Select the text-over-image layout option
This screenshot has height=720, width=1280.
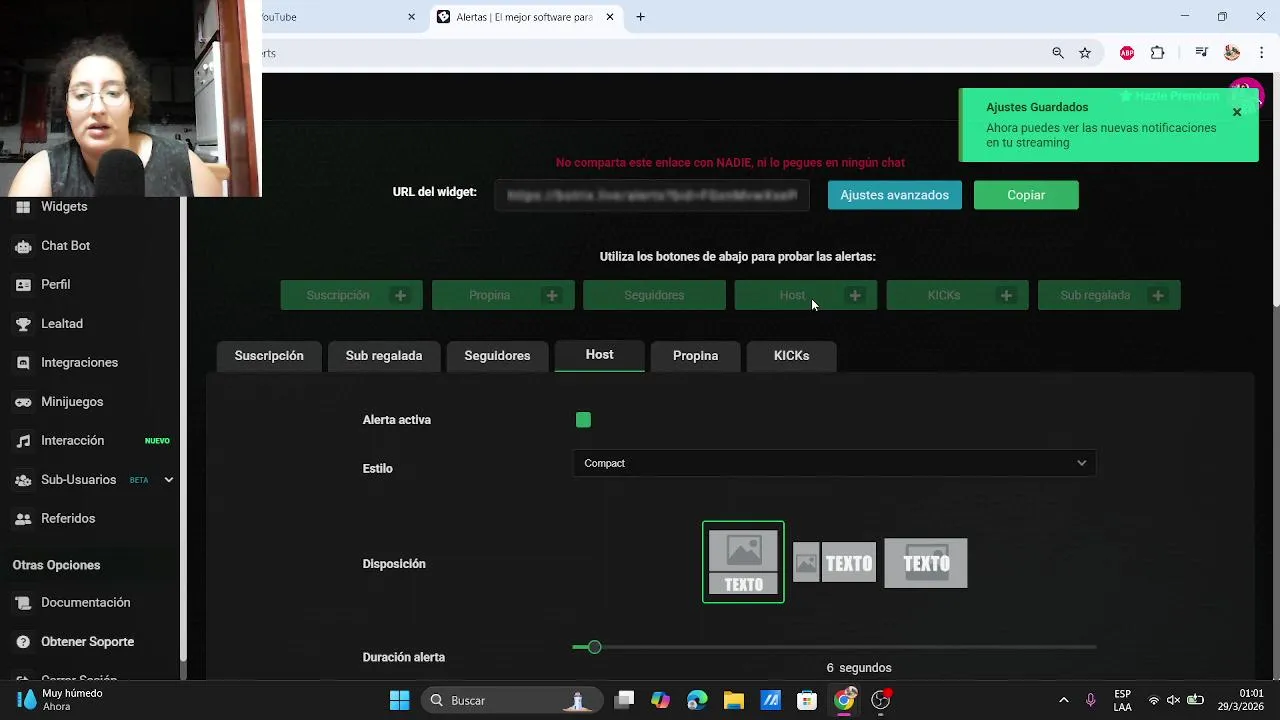coord(926,563)
